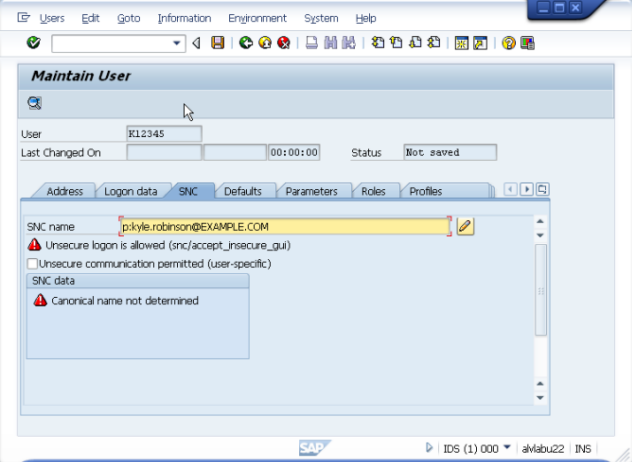
Task: Click the User field K12345
Action: click(164, 134)
